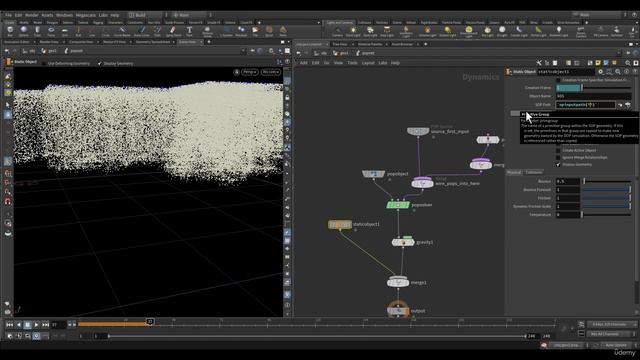Click the stop playback button
The height and width of the screenshot is (360, 640).
click(27, 324)
